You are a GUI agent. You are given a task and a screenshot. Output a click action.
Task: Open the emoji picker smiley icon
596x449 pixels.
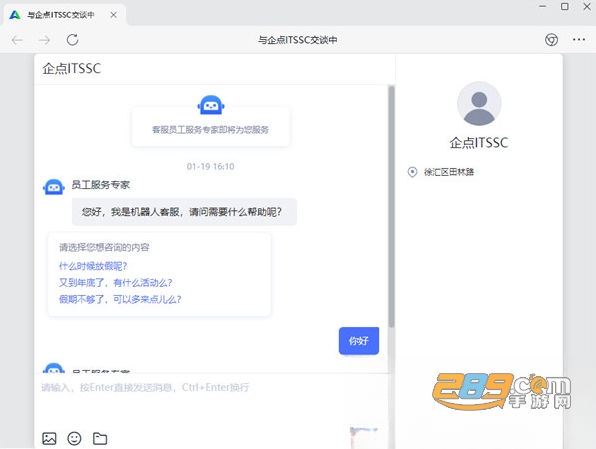(x=74, y=438)
